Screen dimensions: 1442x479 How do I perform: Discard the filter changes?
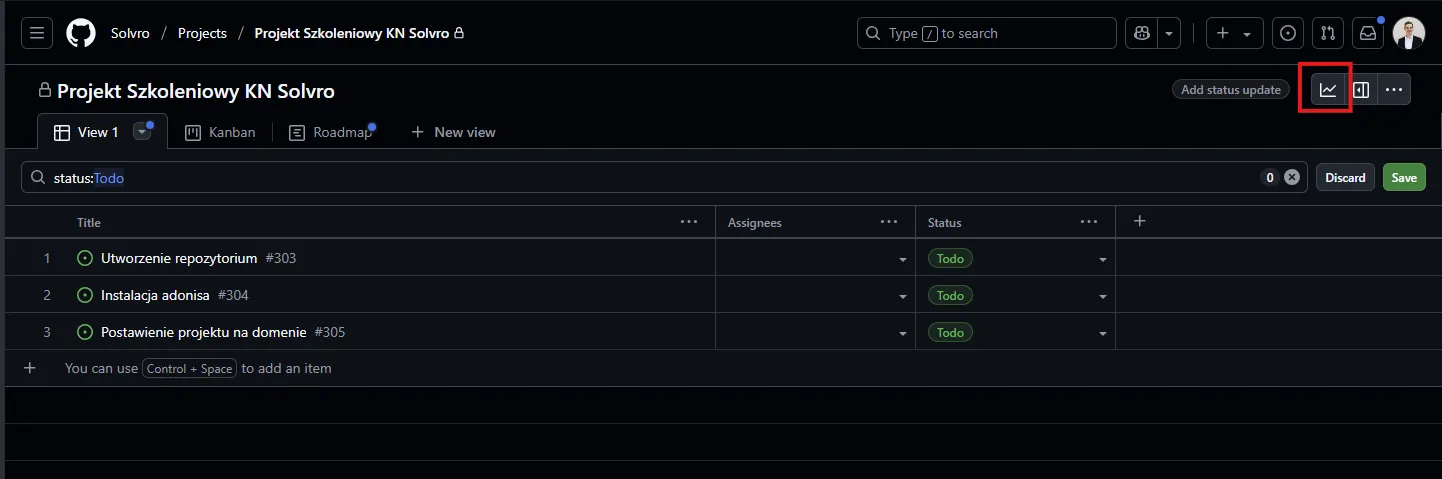tap(1345, 177)
